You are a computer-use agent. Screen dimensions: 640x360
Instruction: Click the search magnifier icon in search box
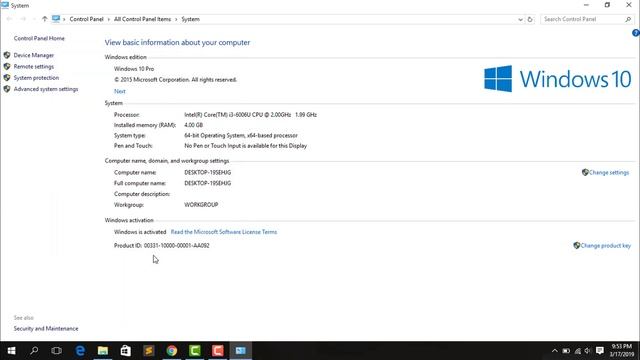point(628,19)
